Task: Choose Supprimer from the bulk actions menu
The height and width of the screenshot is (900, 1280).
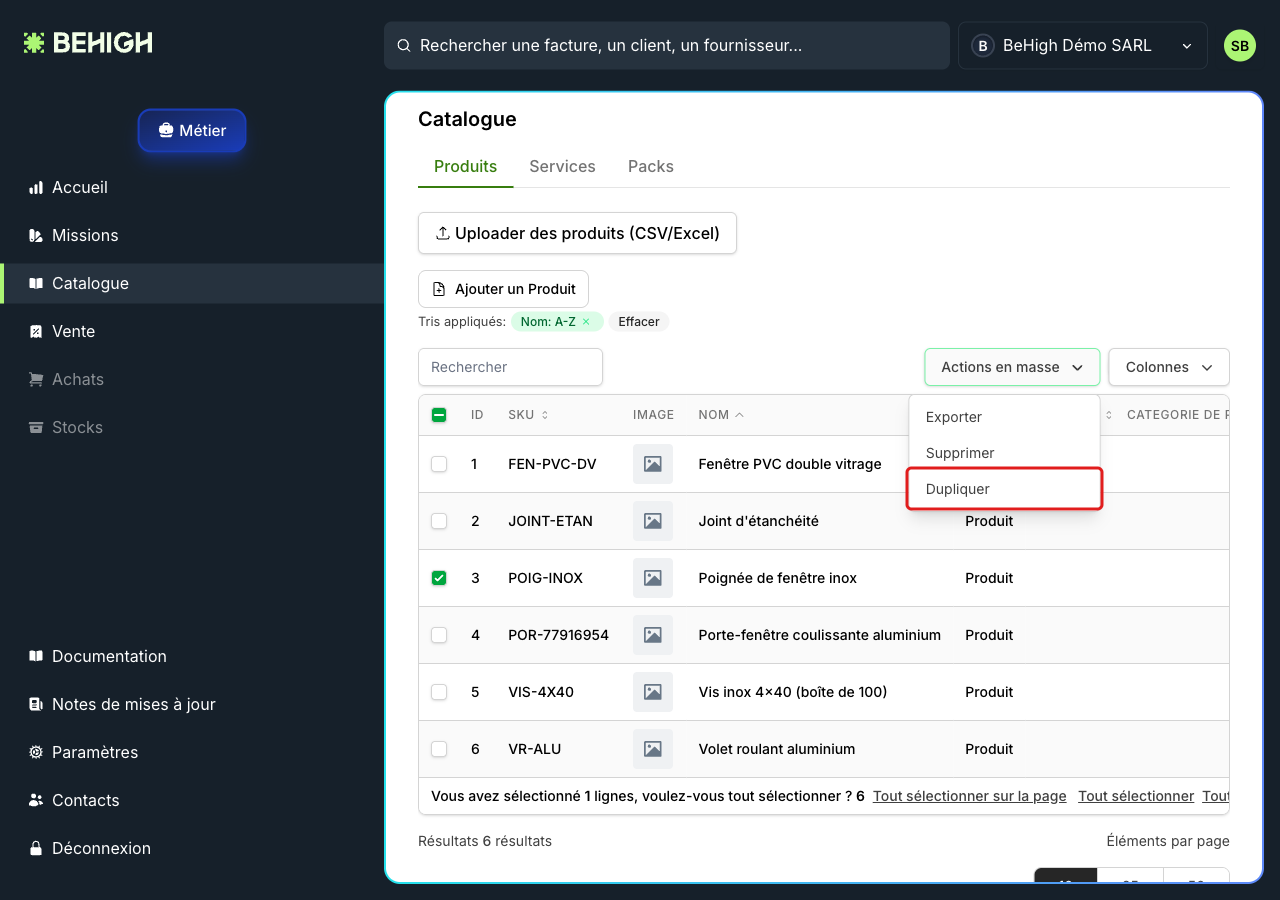Action: point(1004,453)
